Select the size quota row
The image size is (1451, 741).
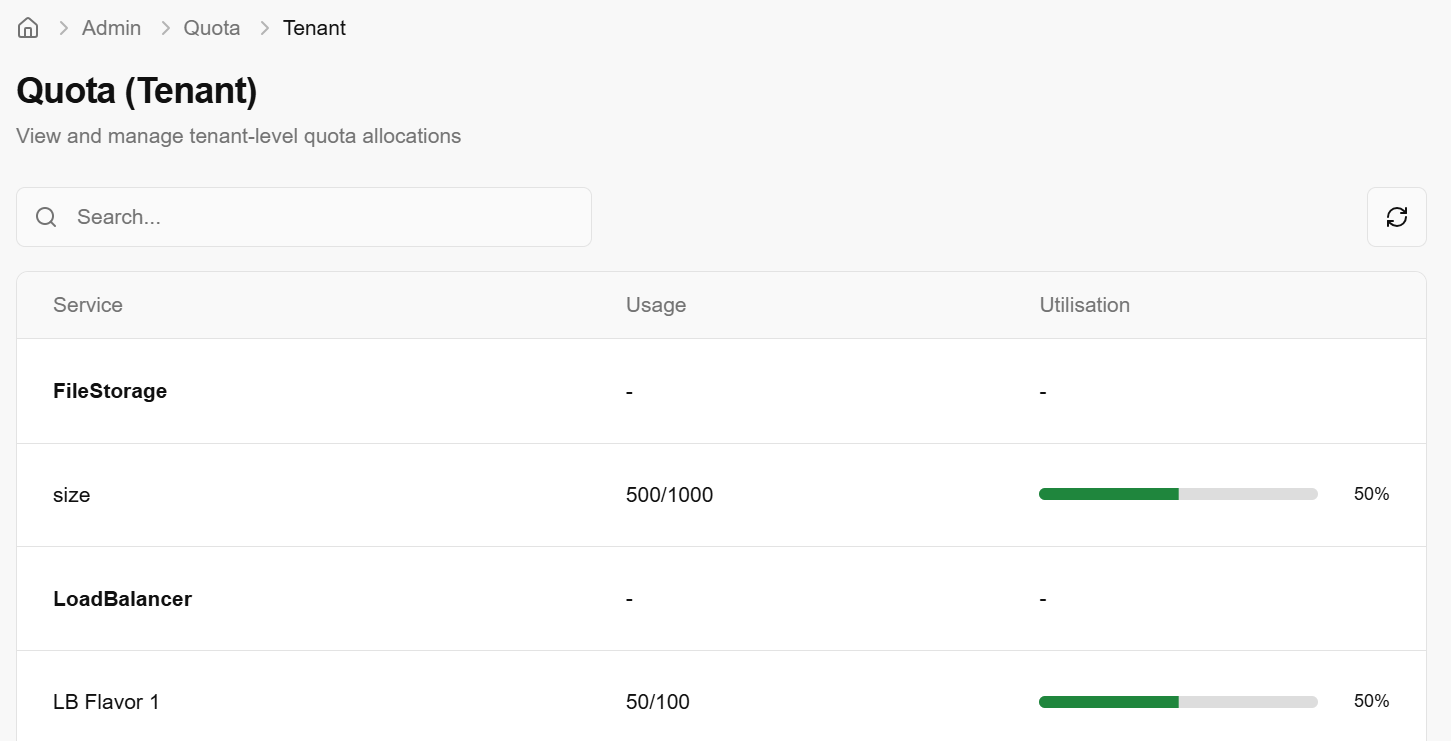point(72,495)
